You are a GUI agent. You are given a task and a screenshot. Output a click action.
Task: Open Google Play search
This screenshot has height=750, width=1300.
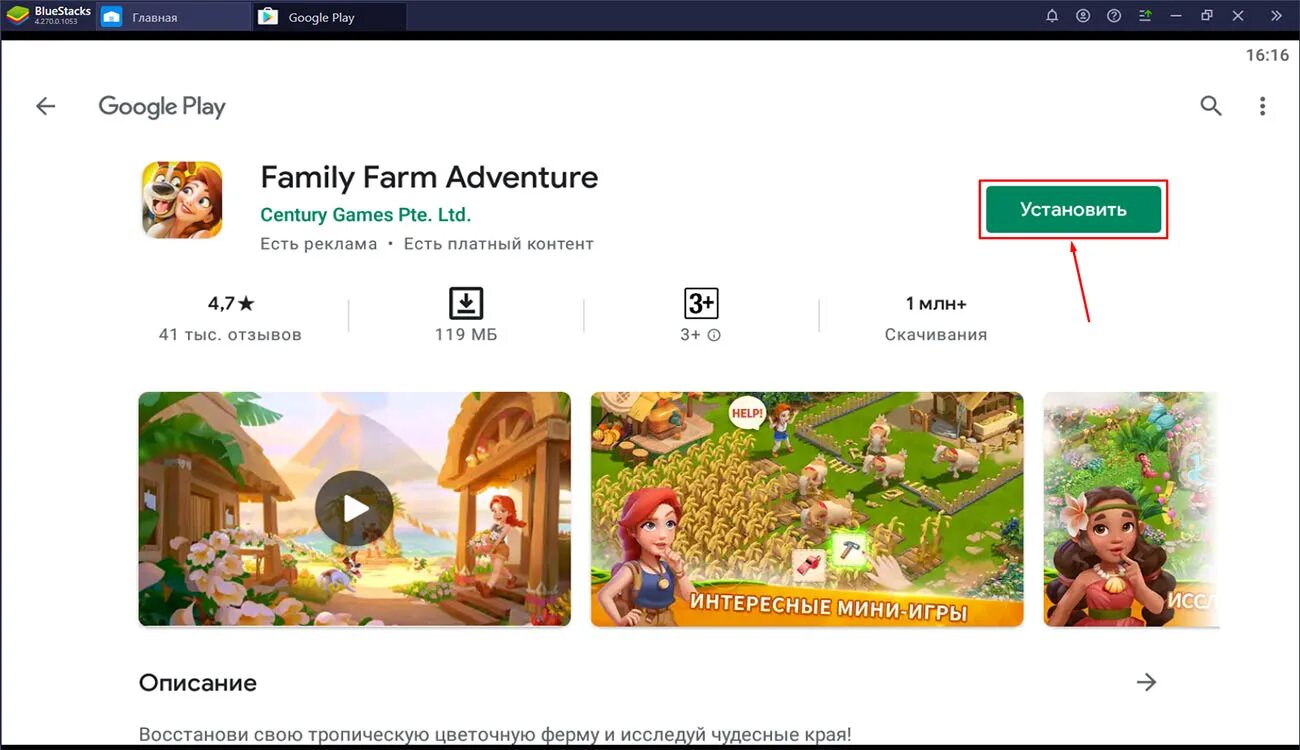[x=1211, y=106]
